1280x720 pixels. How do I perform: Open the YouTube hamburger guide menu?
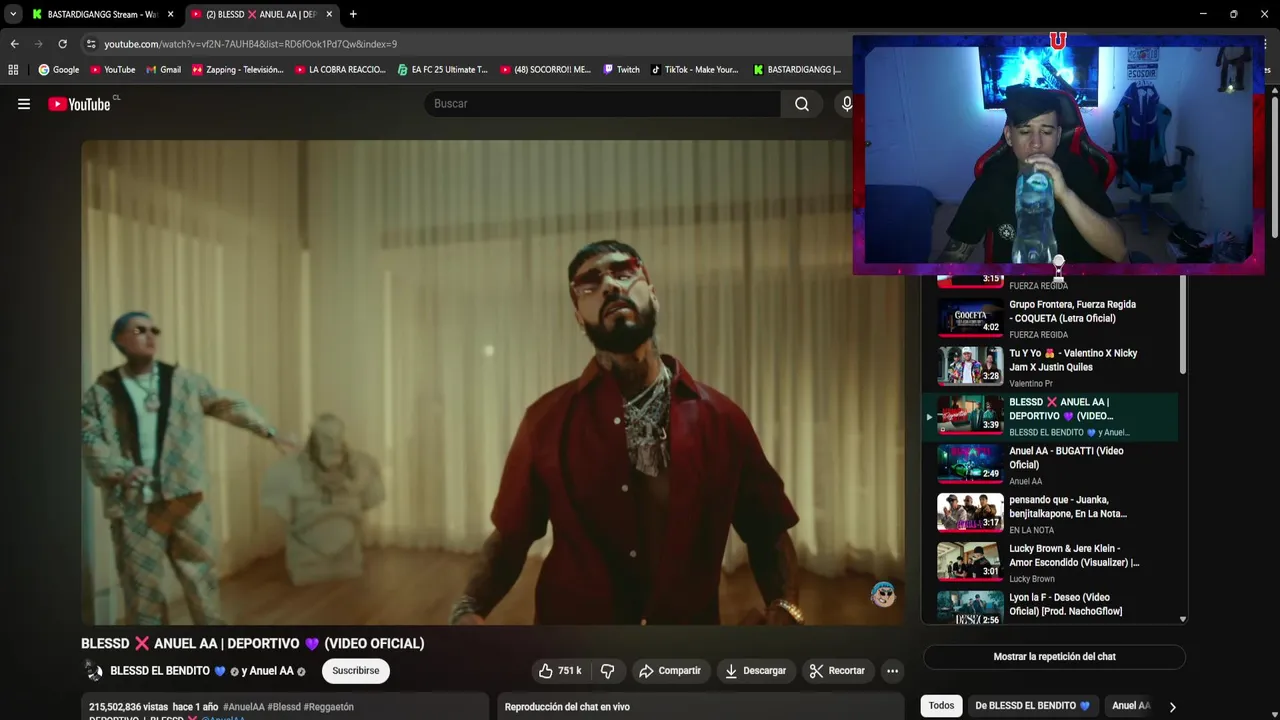point(24,104)
